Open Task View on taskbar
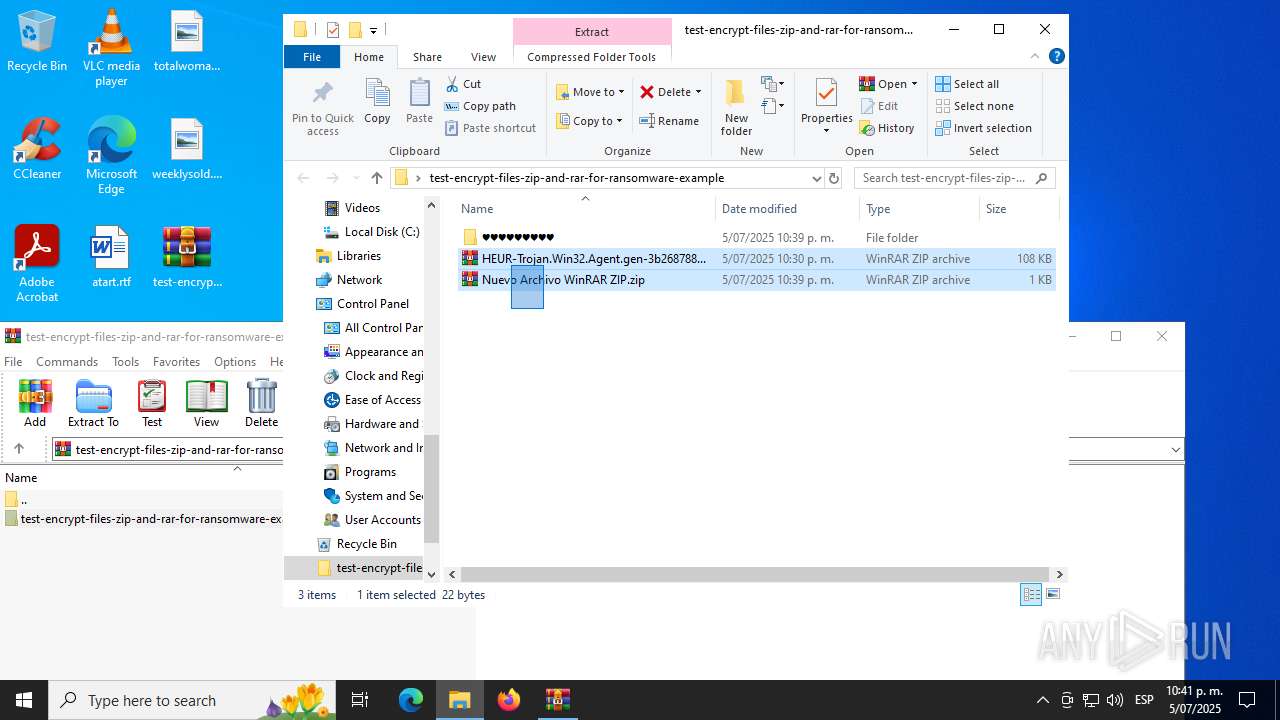Viewport: 1280px width, 720px height. [x=360, y=700]
